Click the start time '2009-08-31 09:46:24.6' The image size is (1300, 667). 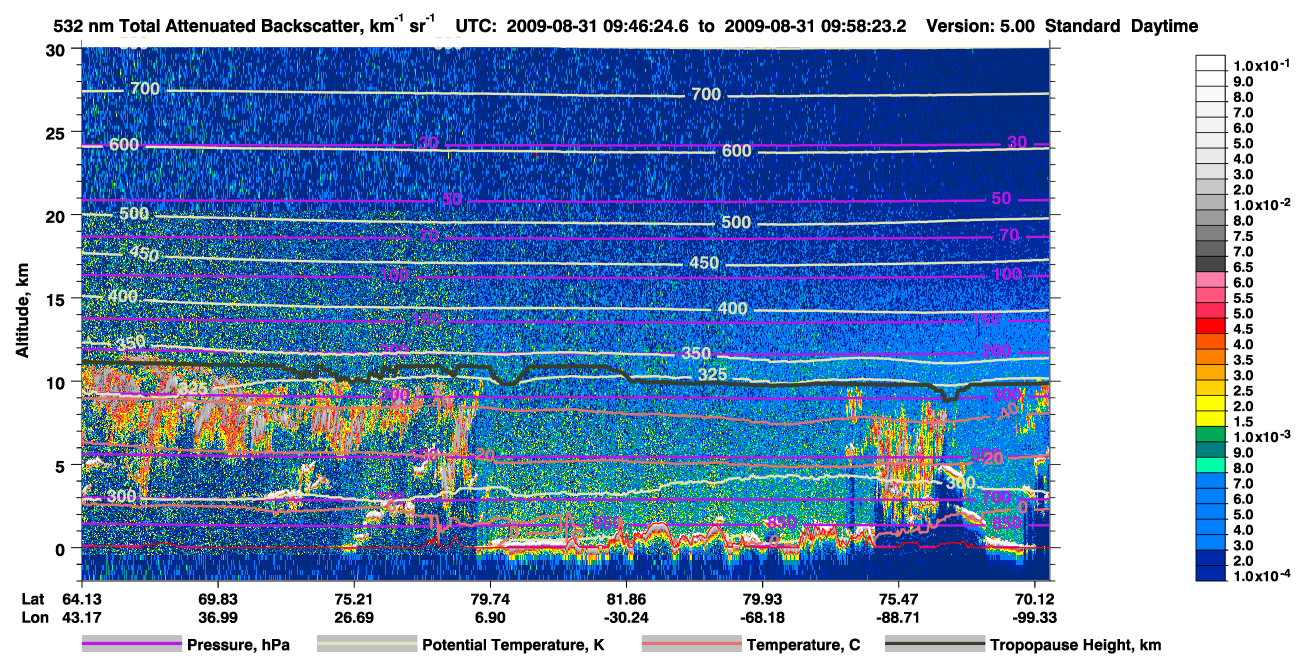pos(596,26)
